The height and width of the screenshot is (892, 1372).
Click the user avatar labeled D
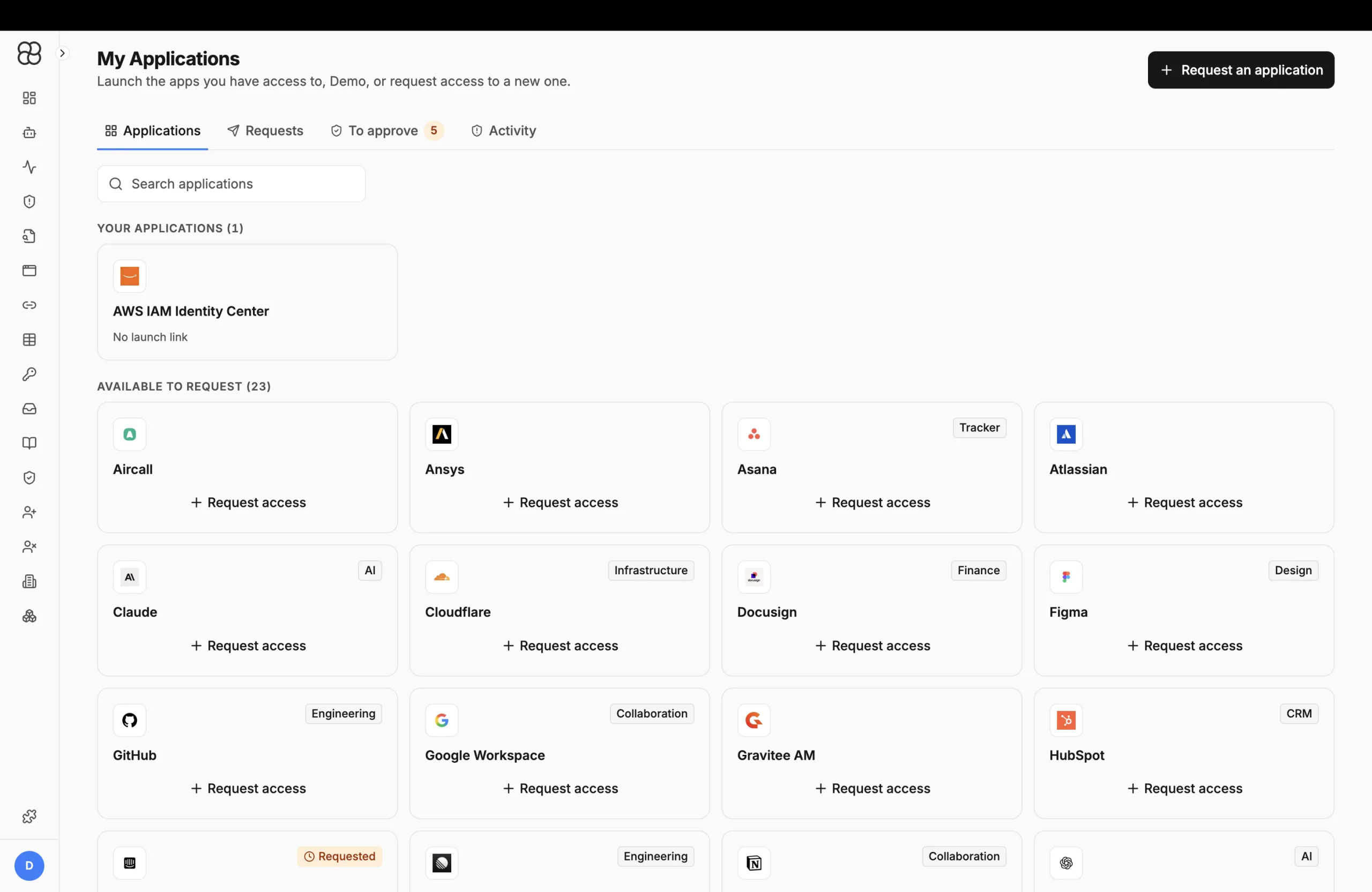coord(29,866)
